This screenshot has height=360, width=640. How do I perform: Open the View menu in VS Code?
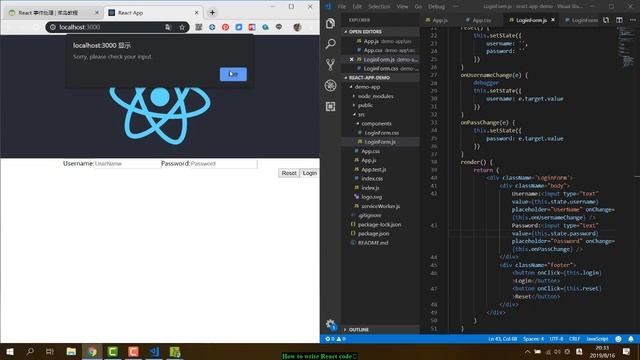click(x=402, y=7)
